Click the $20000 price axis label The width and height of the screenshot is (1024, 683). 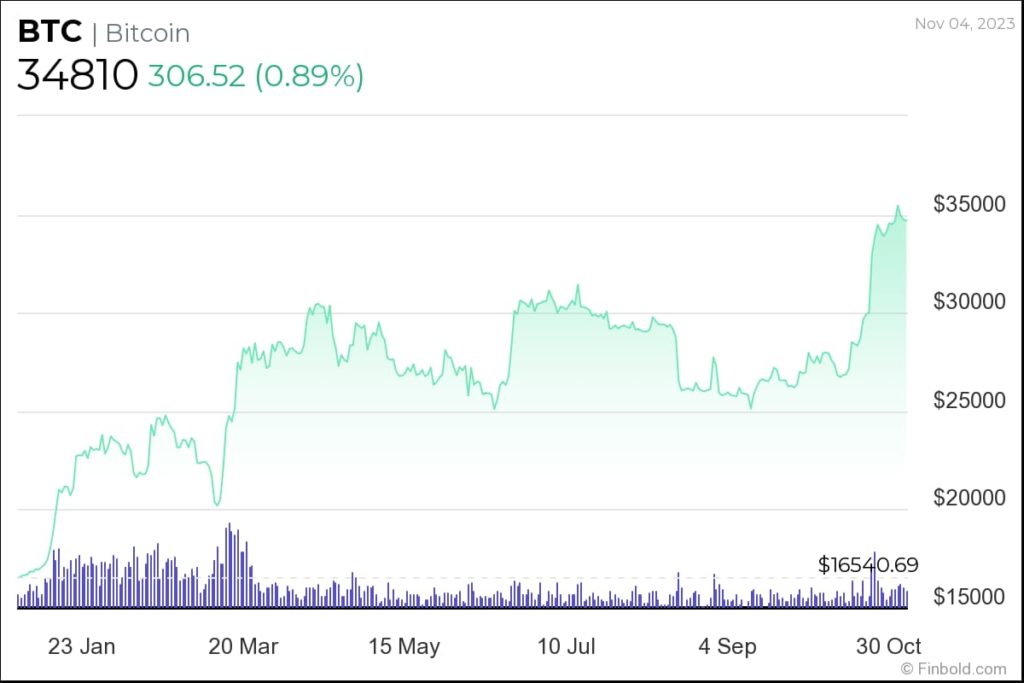pyautogui.click(x=969, y=499)
